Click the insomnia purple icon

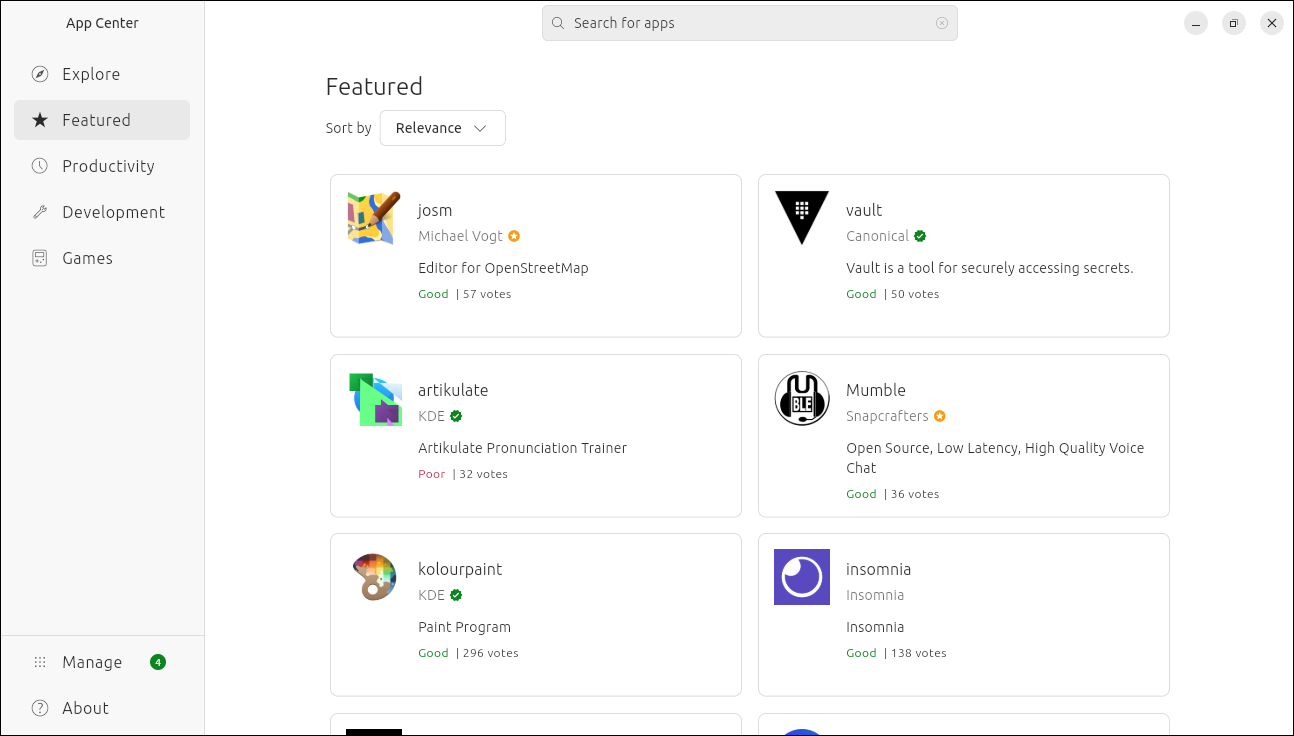tap(802, 577)
